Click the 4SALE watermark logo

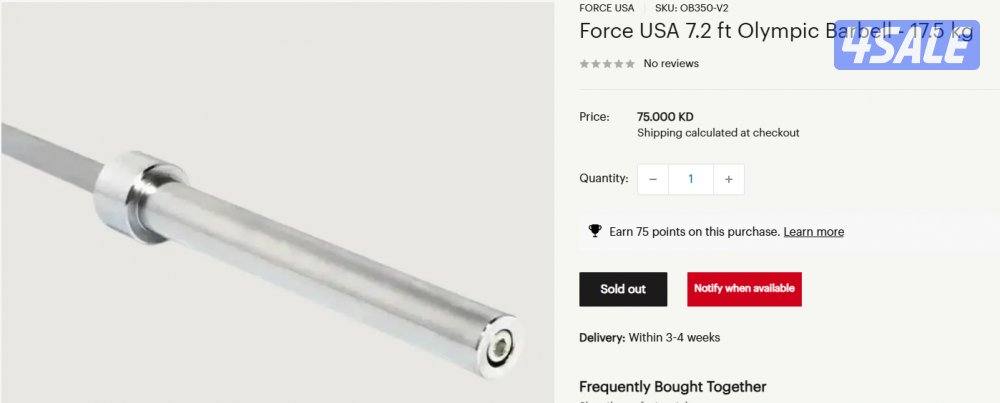[906, 45]
